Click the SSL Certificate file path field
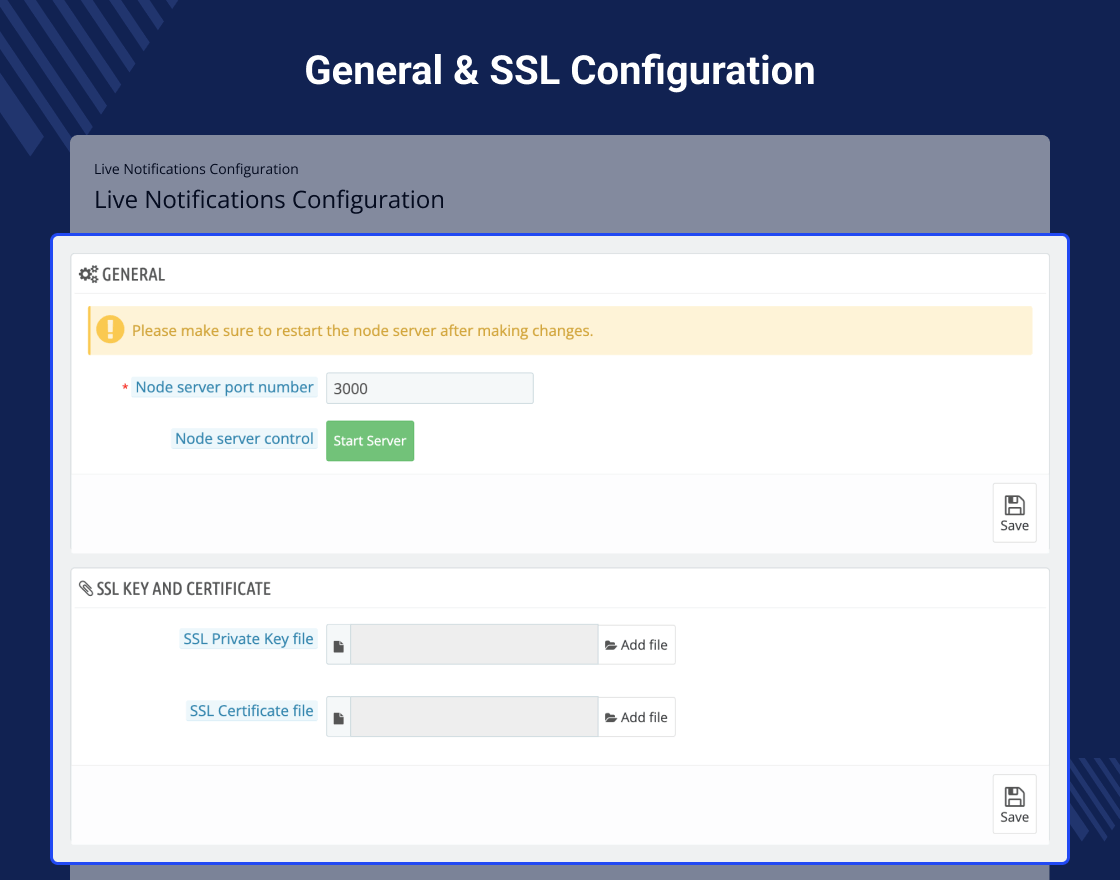Image resolution: width=1120 pixels, height=880 pixels. click(474, 717)
